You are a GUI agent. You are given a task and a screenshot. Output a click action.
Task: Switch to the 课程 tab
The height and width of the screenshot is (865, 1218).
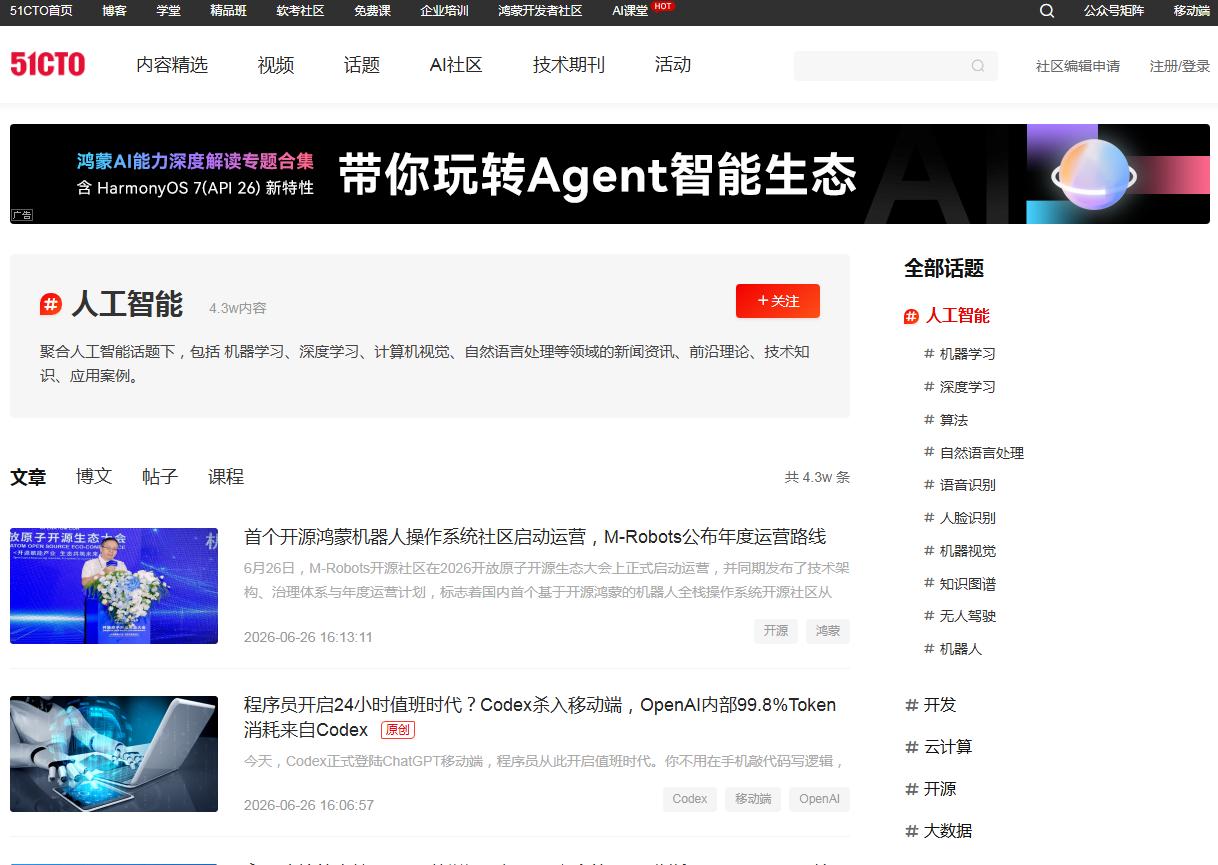coord(226,477)
